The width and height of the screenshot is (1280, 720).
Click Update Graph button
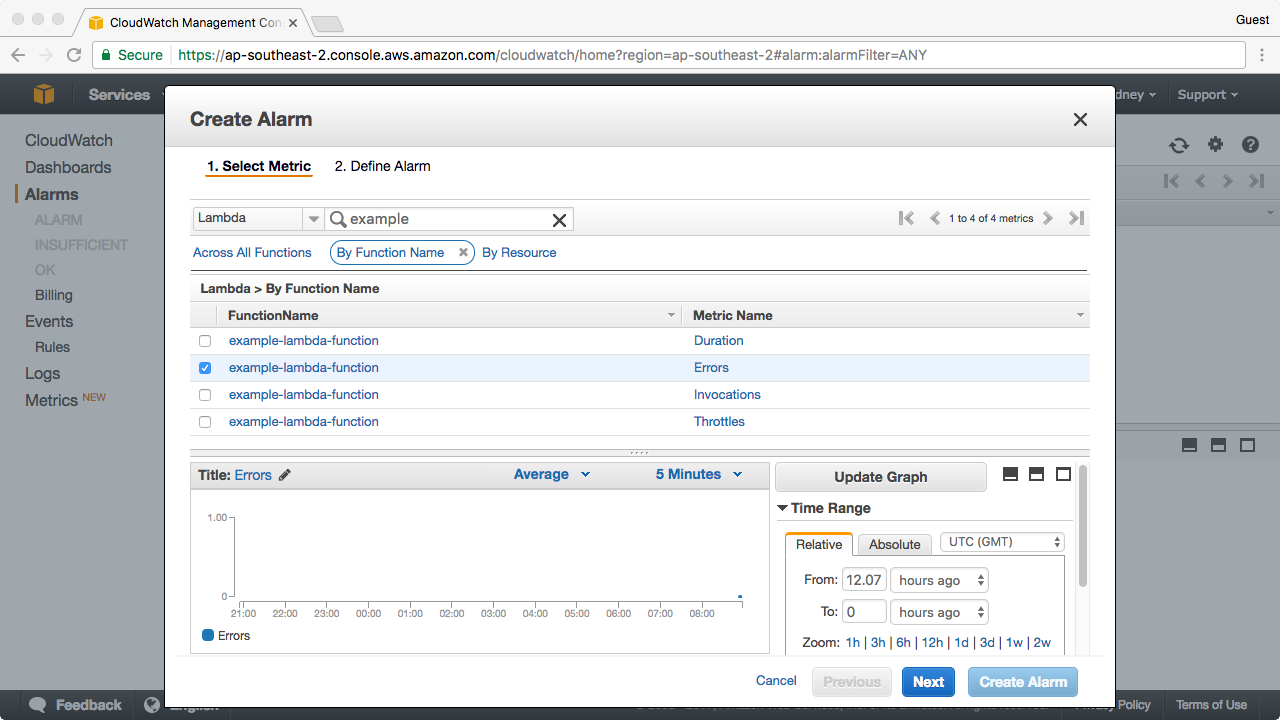pyautogui.click(x=881, y=477)
